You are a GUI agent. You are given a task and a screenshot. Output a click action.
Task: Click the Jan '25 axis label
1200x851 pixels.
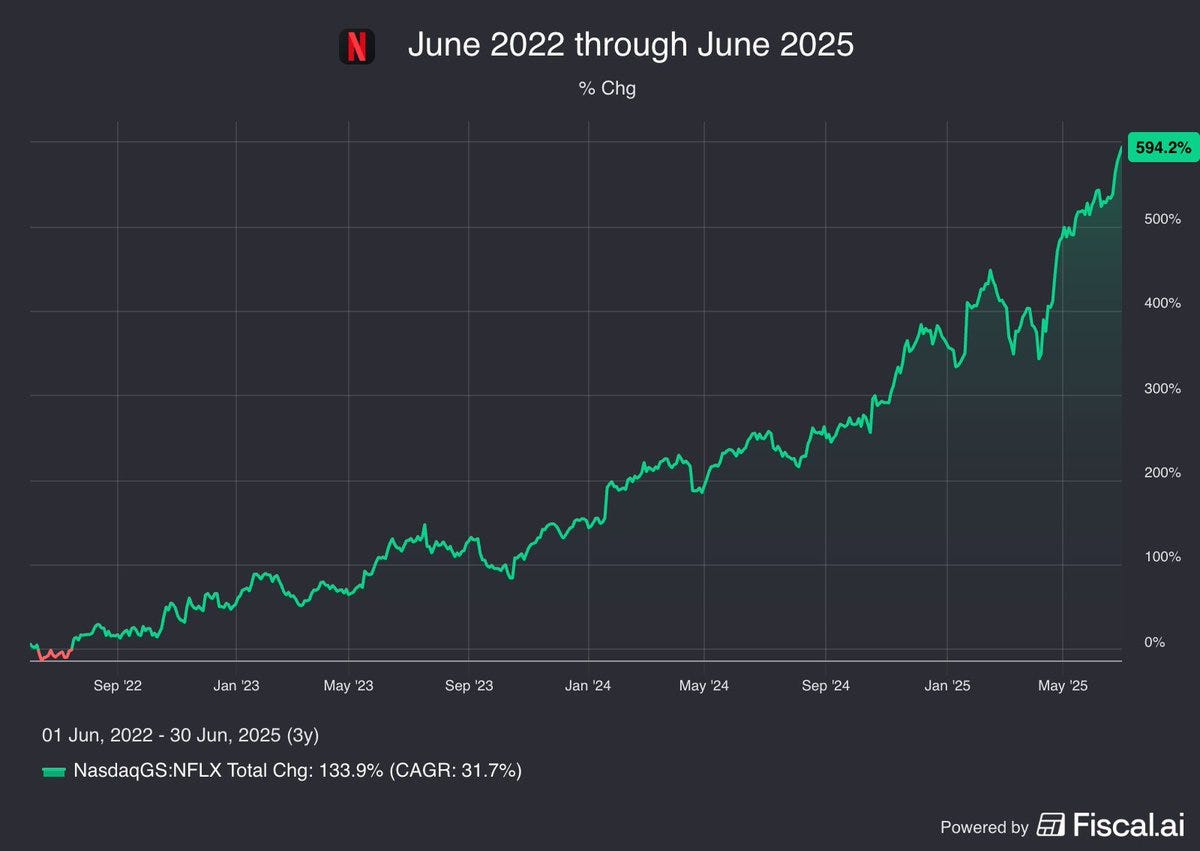[x=947, y=686]
